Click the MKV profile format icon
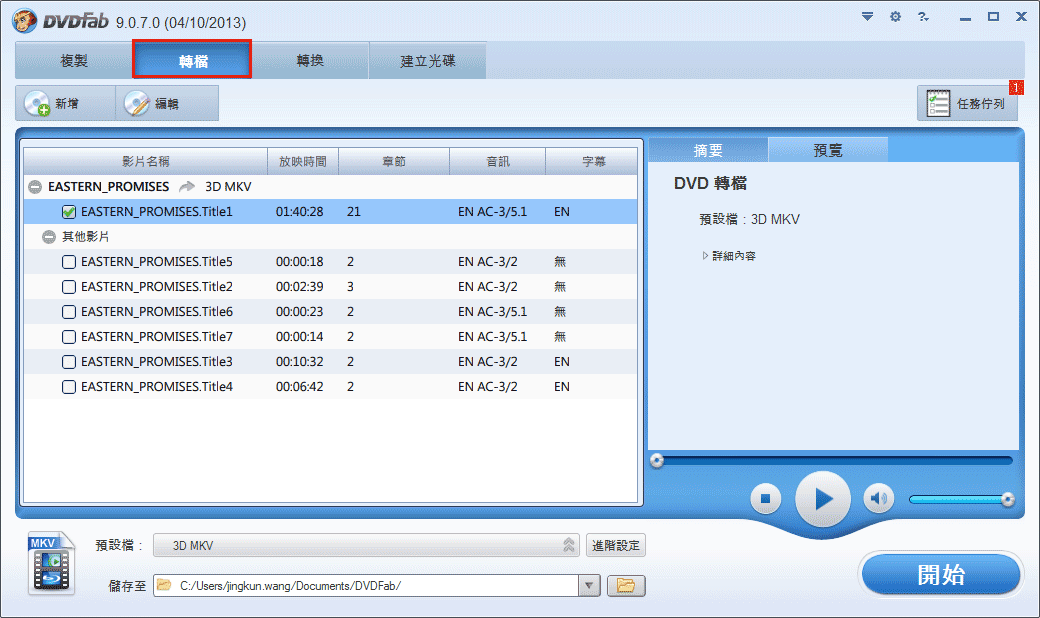Image resolution: width=1040 pixels, height=618 pixels. tap(51, 563)
